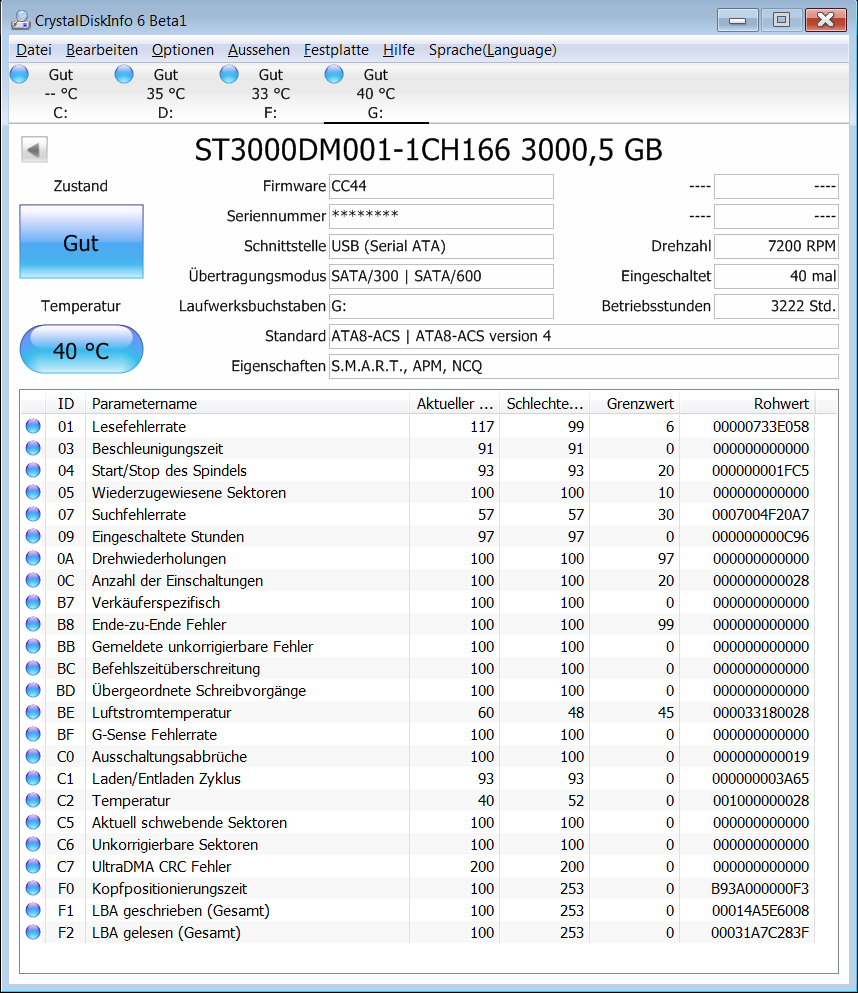
Task: Click status orb for G-Sense Fehlerrate
Action: pyautogui.click(x=33, y=735)
